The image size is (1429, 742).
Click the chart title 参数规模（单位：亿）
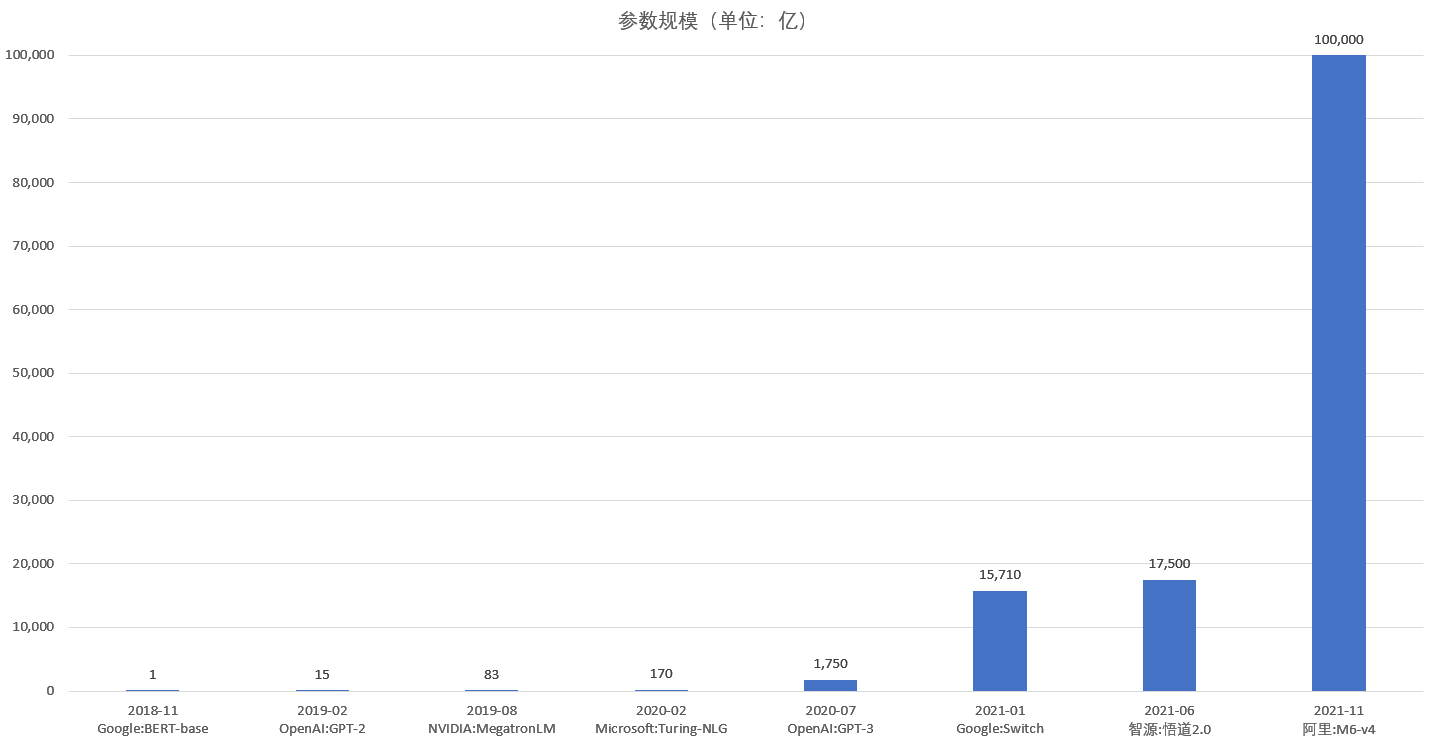pyautogui.click(x=713, y=21)
